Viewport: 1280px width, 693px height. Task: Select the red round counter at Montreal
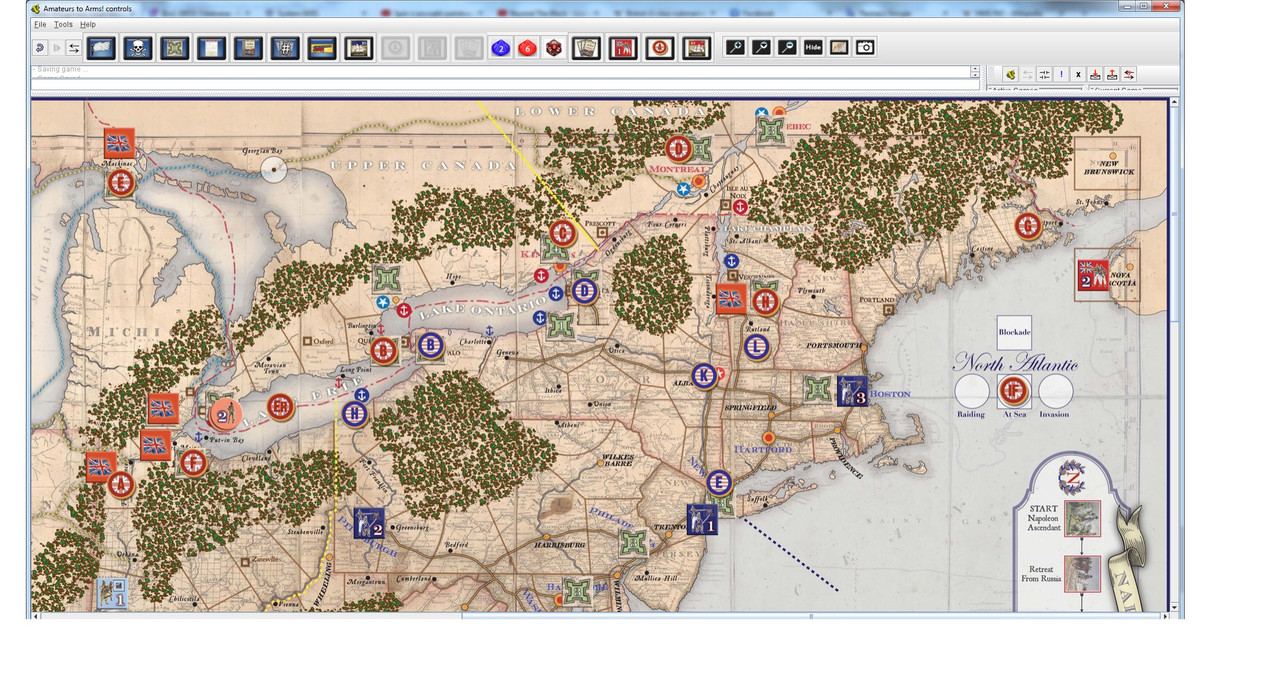(x=679, y=149)
